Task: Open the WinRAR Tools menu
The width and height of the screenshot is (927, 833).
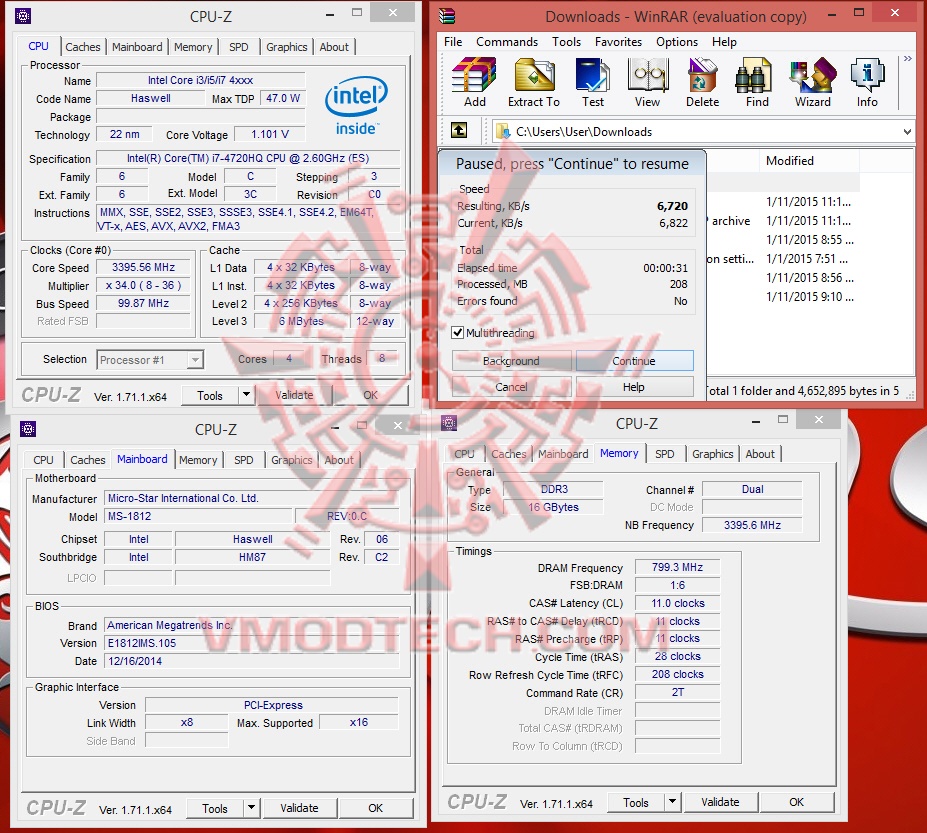Action: coord(566,42)
